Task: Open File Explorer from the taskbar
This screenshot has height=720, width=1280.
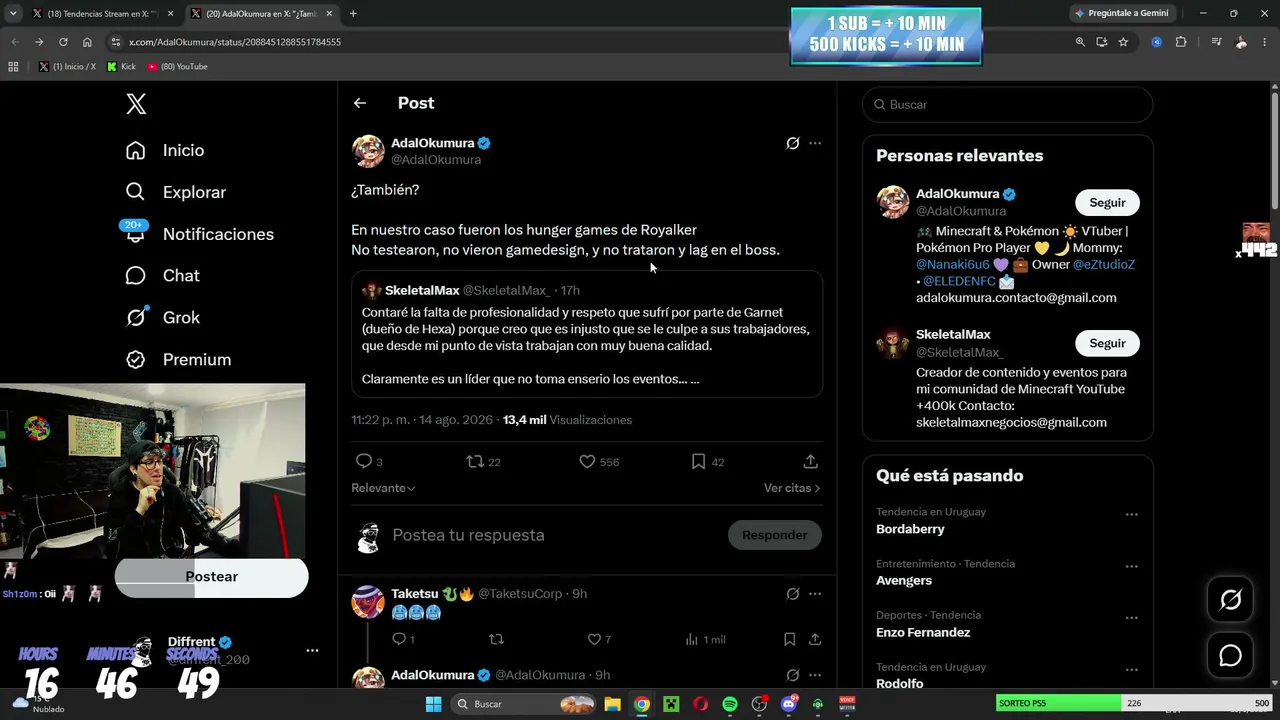Action: coord(612,704)
